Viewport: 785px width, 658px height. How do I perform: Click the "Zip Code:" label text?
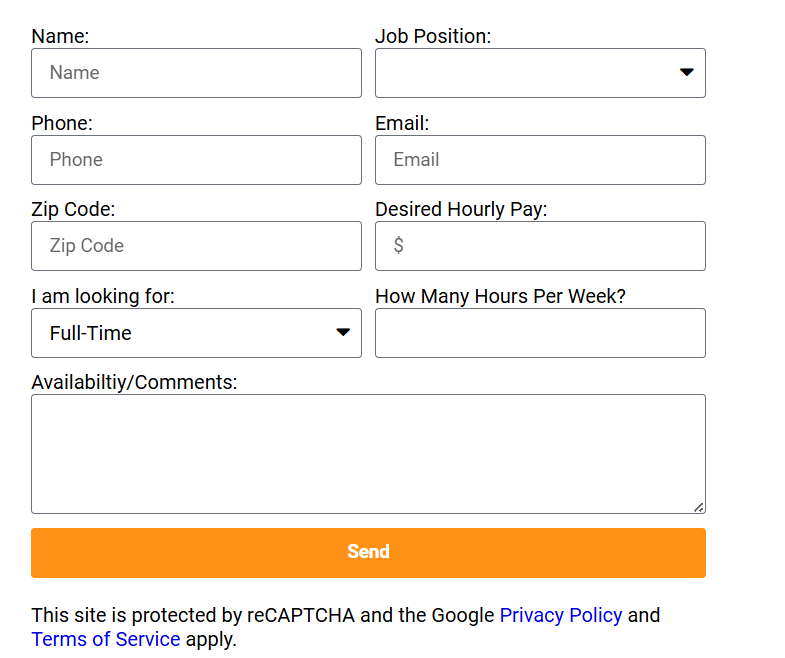click(x=73, y=209)
